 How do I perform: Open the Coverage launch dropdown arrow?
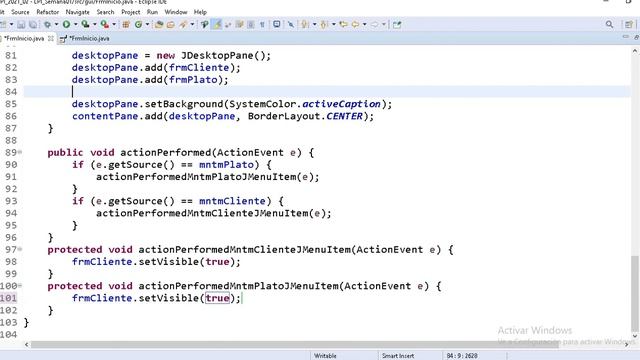[x=95, y=25]
